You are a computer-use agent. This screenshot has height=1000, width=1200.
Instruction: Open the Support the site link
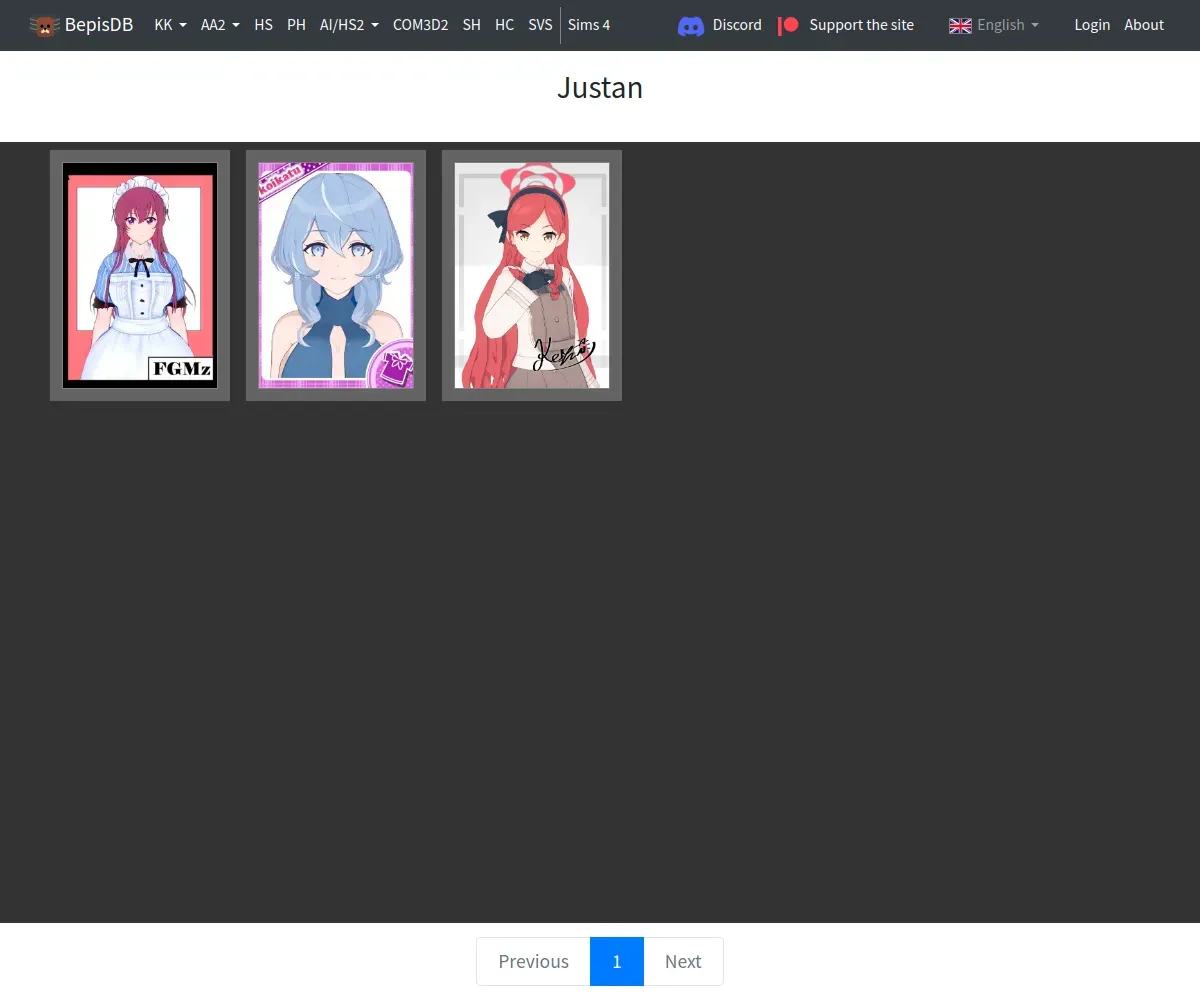pyautogui.click(x=861, y=25)
